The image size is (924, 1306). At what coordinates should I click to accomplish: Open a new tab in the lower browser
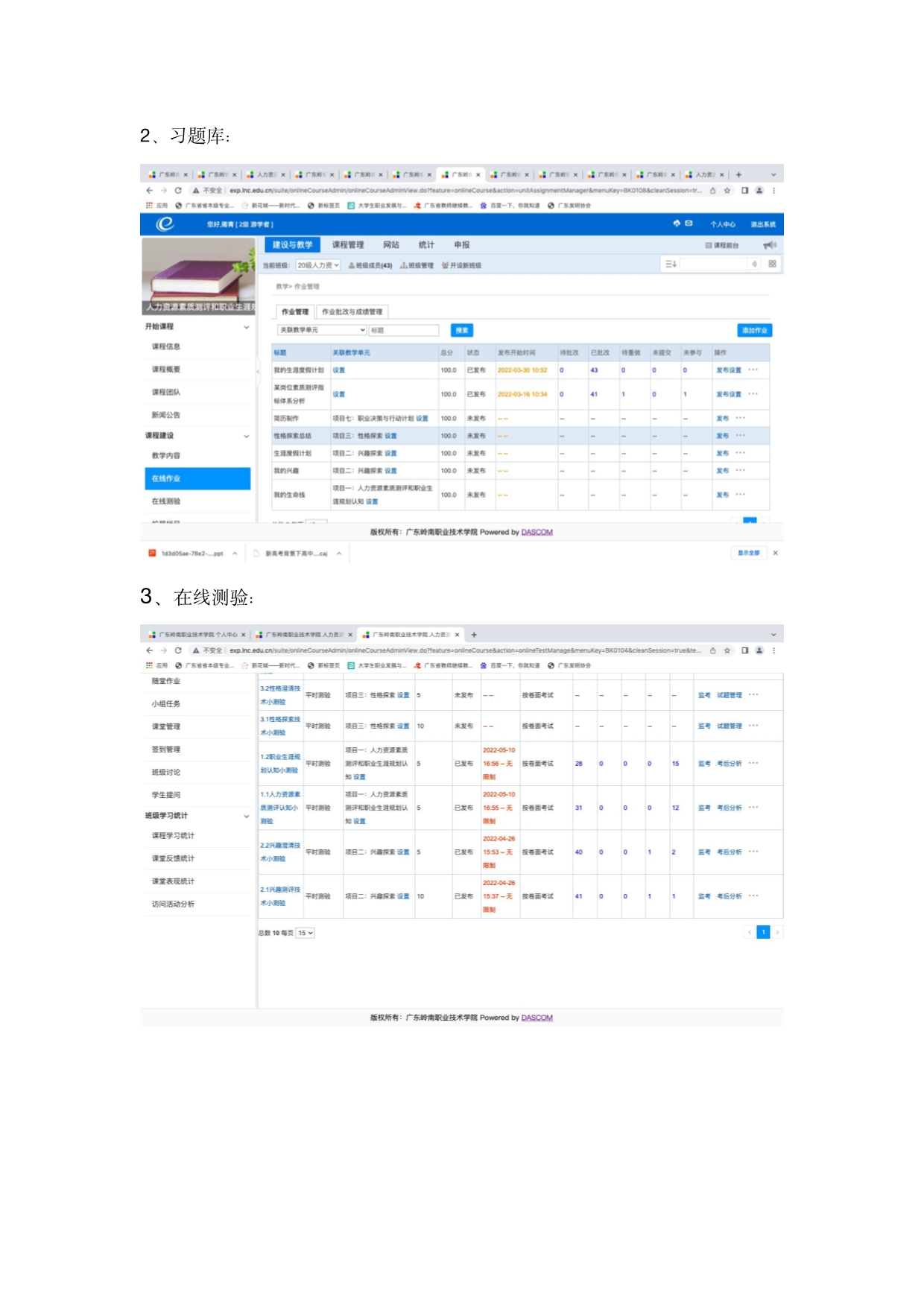pos(474,635)
